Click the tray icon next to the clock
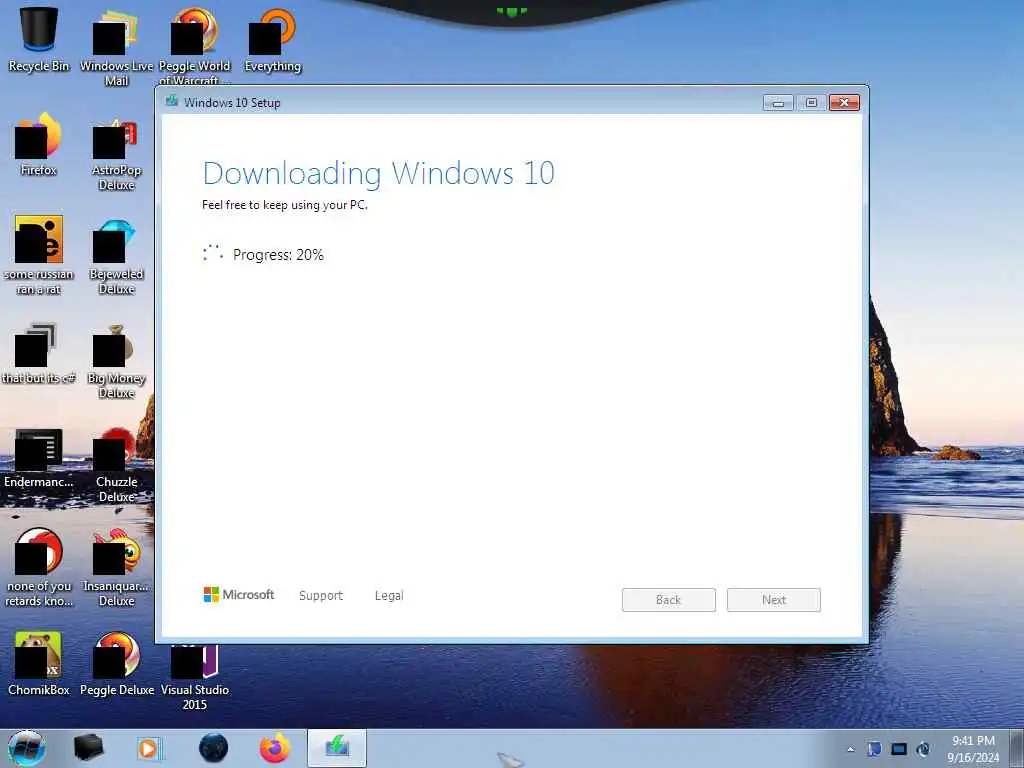1024x768 pixels. pos(923,749)
